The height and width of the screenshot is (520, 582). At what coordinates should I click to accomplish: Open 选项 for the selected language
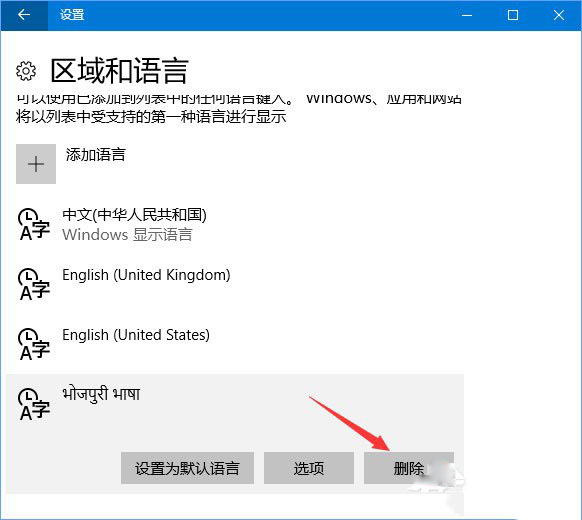[x=309, y=468]
